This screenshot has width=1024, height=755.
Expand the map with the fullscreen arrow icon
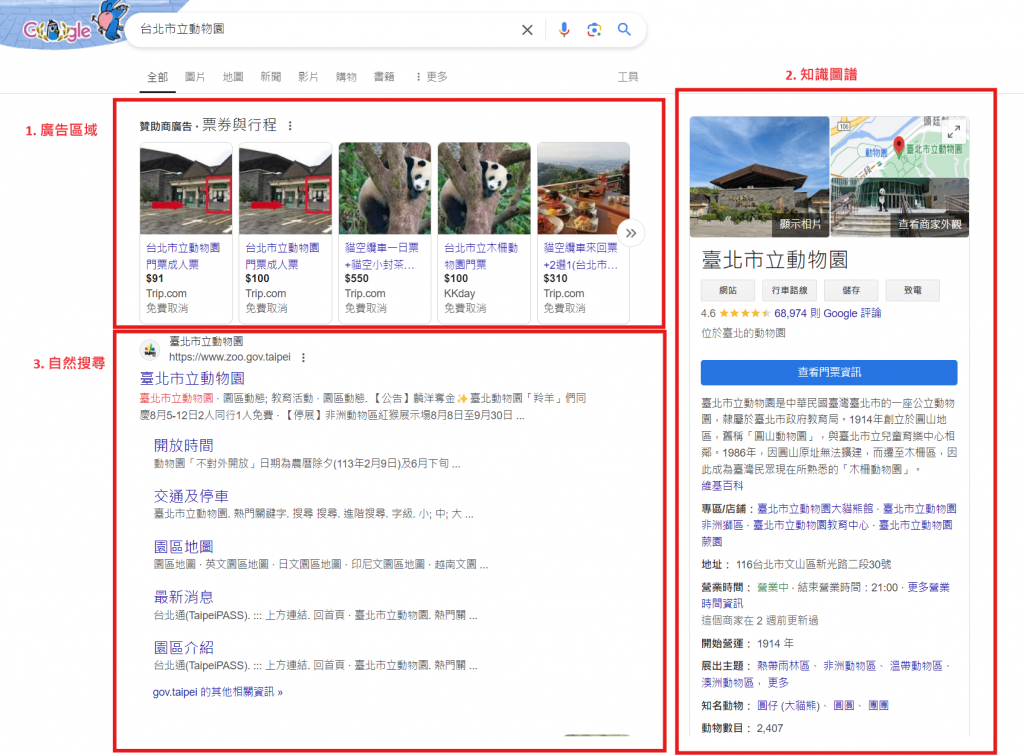click(954, 131)
